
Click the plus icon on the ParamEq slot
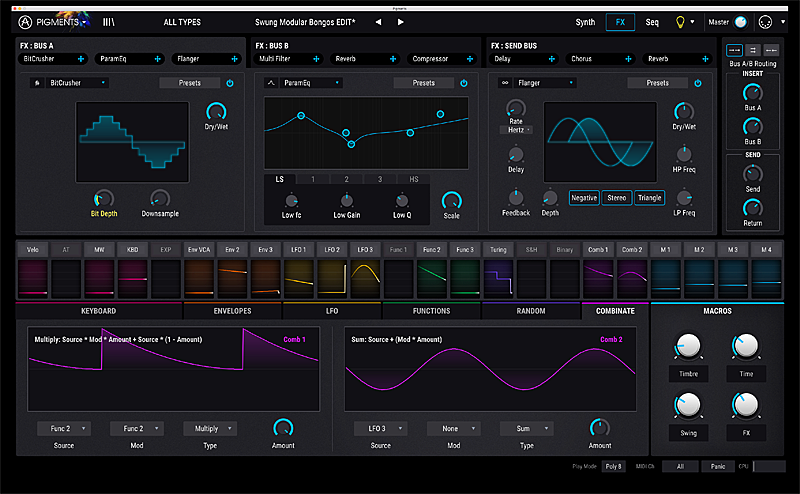pos(158,59)
